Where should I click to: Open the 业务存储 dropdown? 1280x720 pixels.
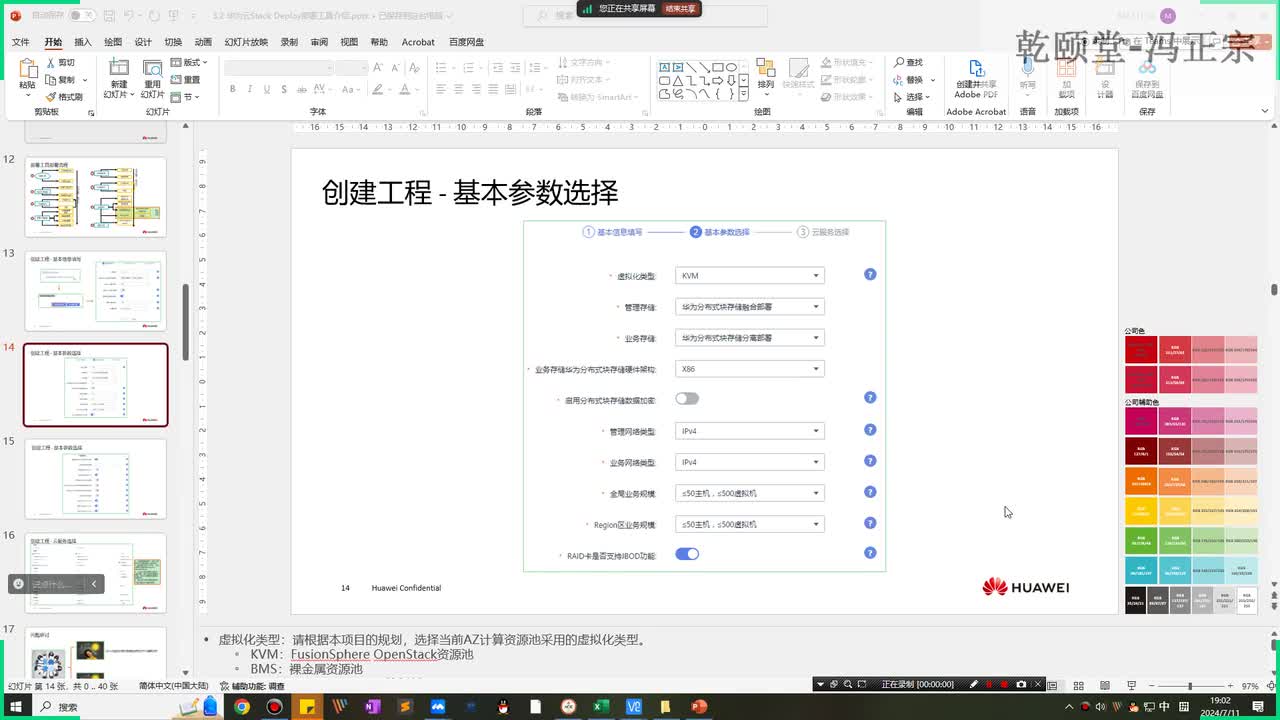(749, 338)
